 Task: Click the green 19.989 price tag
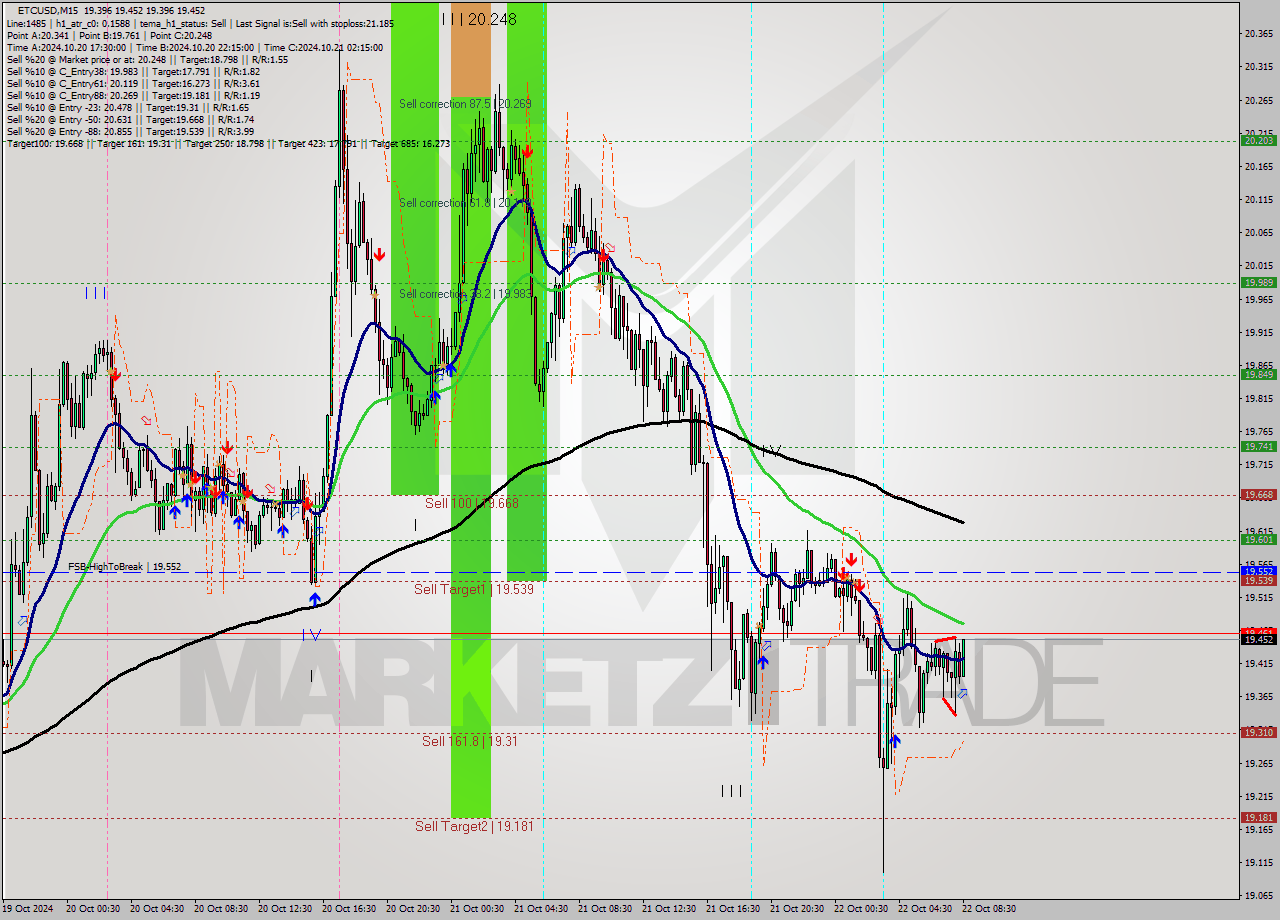pos(1258,282)
